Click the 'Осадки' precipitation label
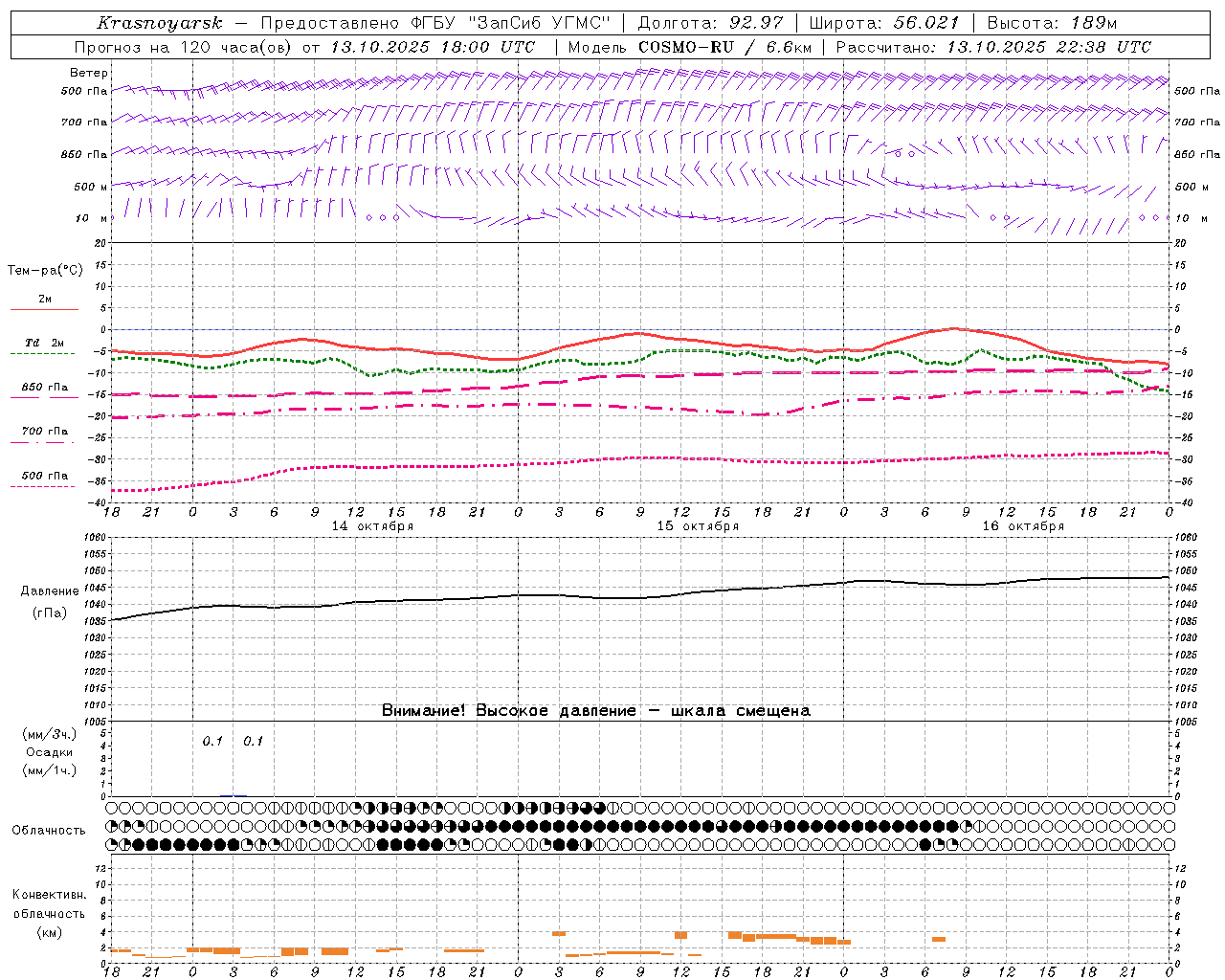Screen dimensions: 1225x980 click(50, 752)
